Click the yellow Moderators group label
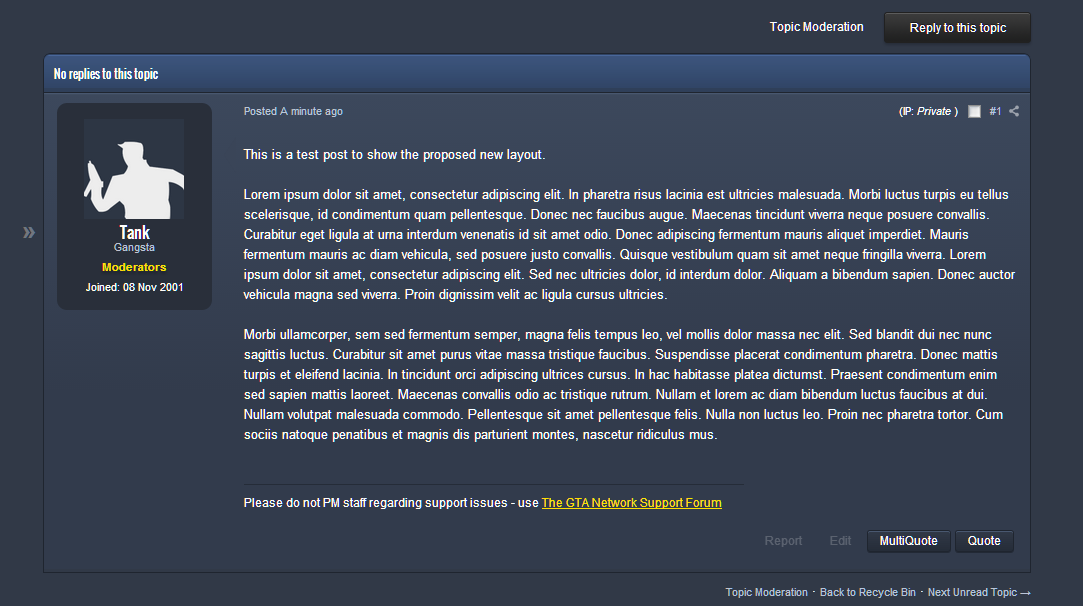Screen dimensions: 1083x606 tap(134, 267)
